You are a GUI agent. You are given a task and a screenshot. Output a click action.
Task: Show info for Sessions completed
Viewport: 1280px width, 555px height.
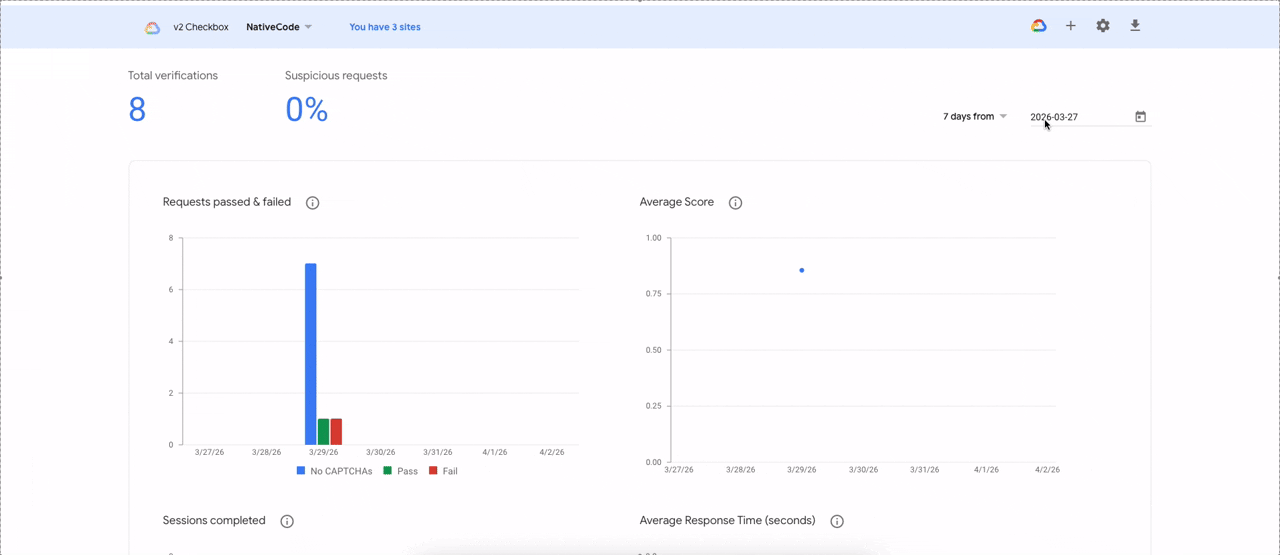click(287, 521)
